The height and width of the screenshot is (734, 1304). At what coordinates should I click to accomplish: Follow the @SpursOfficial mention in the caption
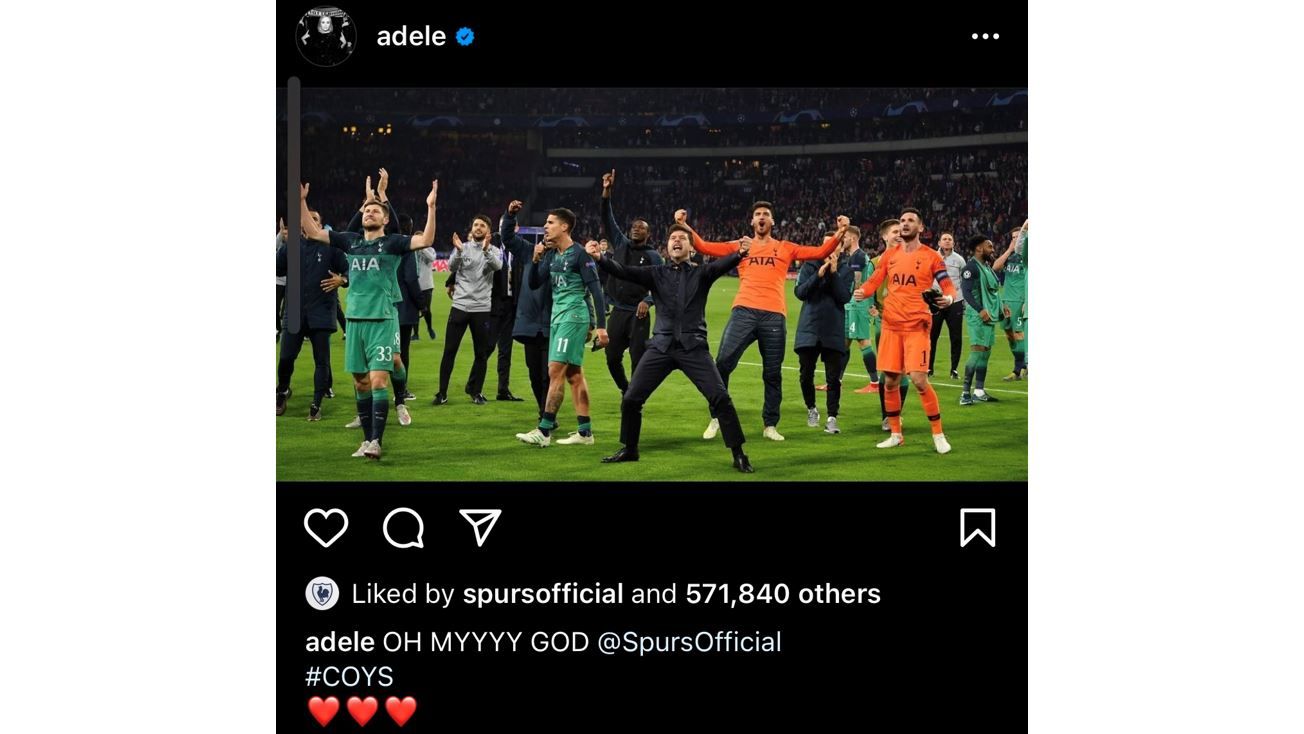pyautogui.click(x=689, y=642)
